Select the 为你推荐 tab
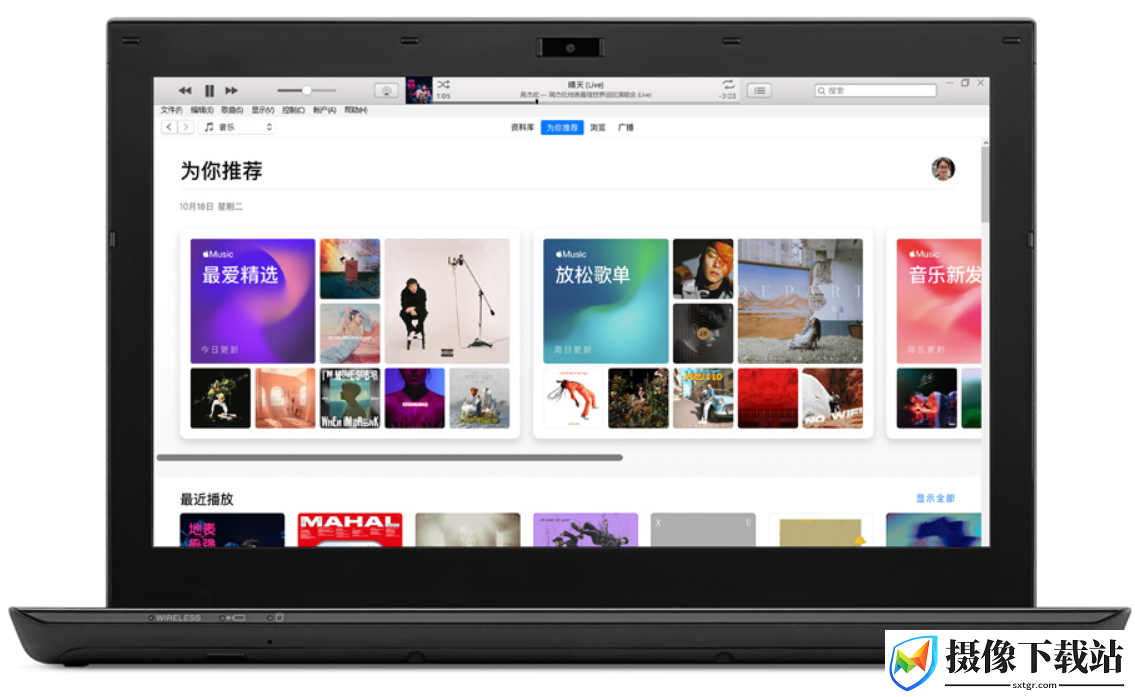This screenshot has width=1135, height=697. coord(562,127)
